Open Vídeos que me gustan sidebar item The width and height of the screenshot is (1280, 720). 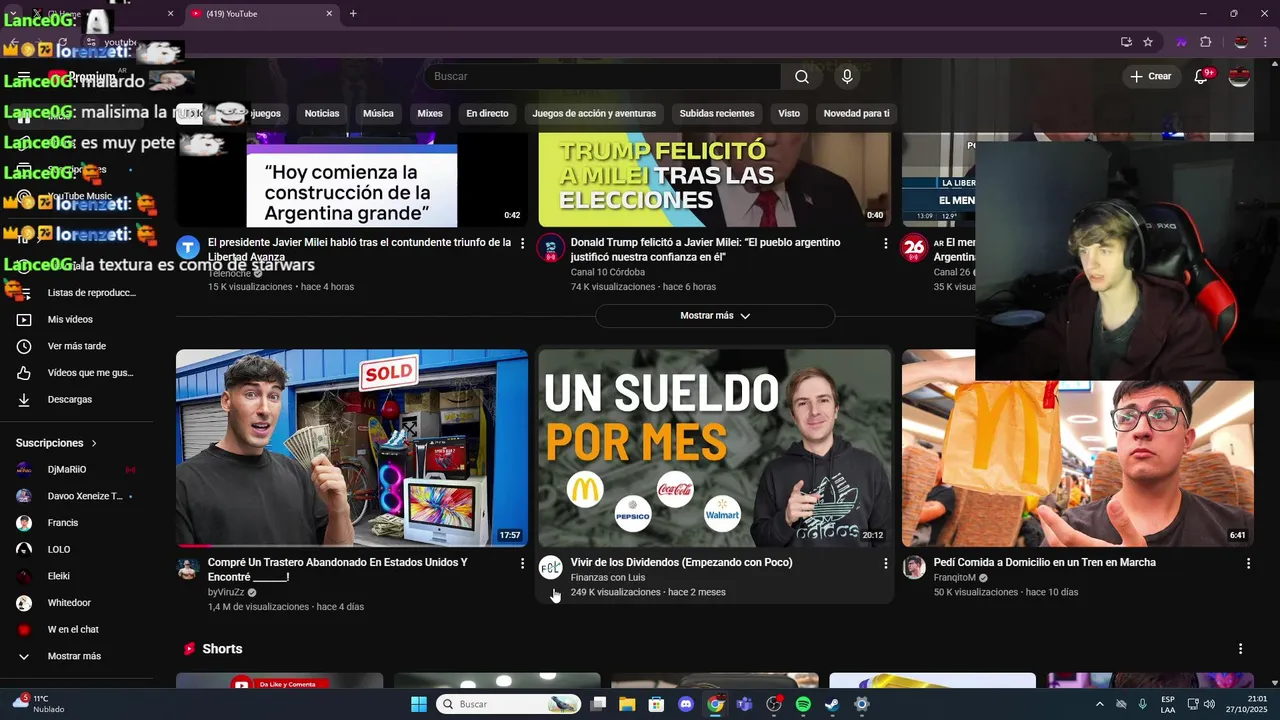coord(77,373)
